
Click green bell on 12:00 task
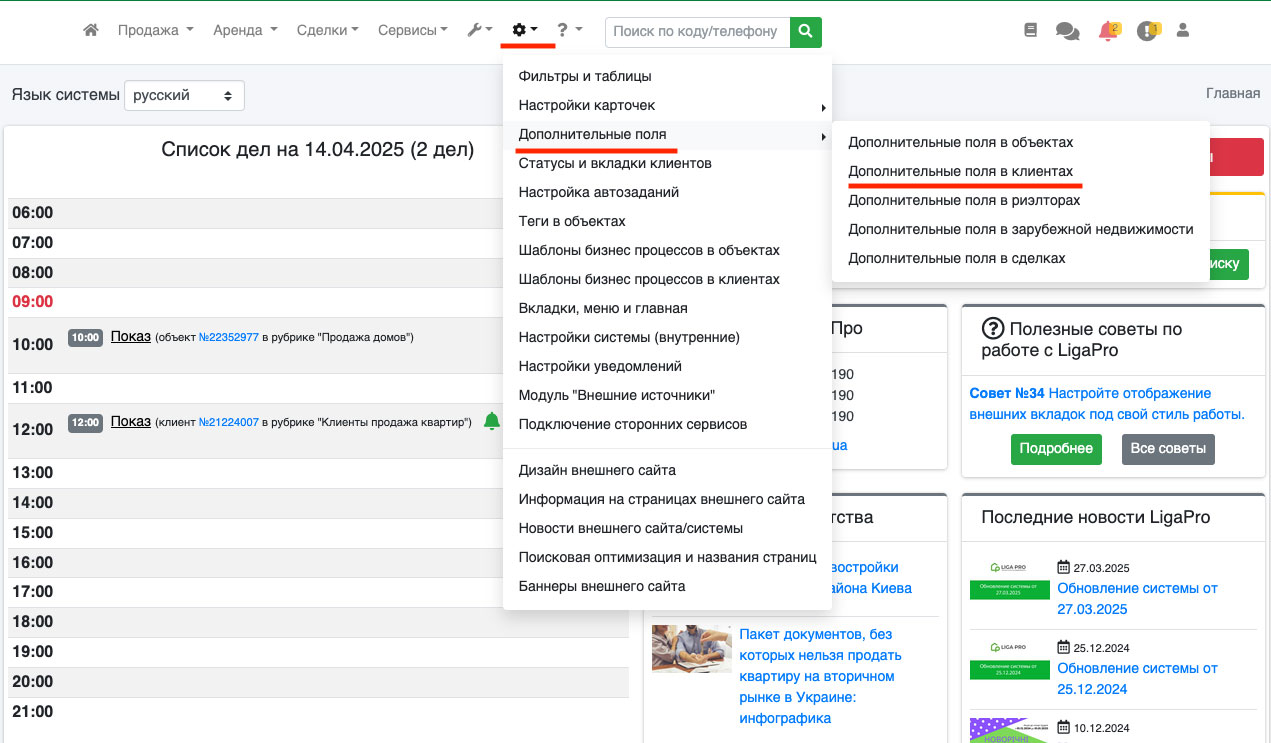coord(491,421)
